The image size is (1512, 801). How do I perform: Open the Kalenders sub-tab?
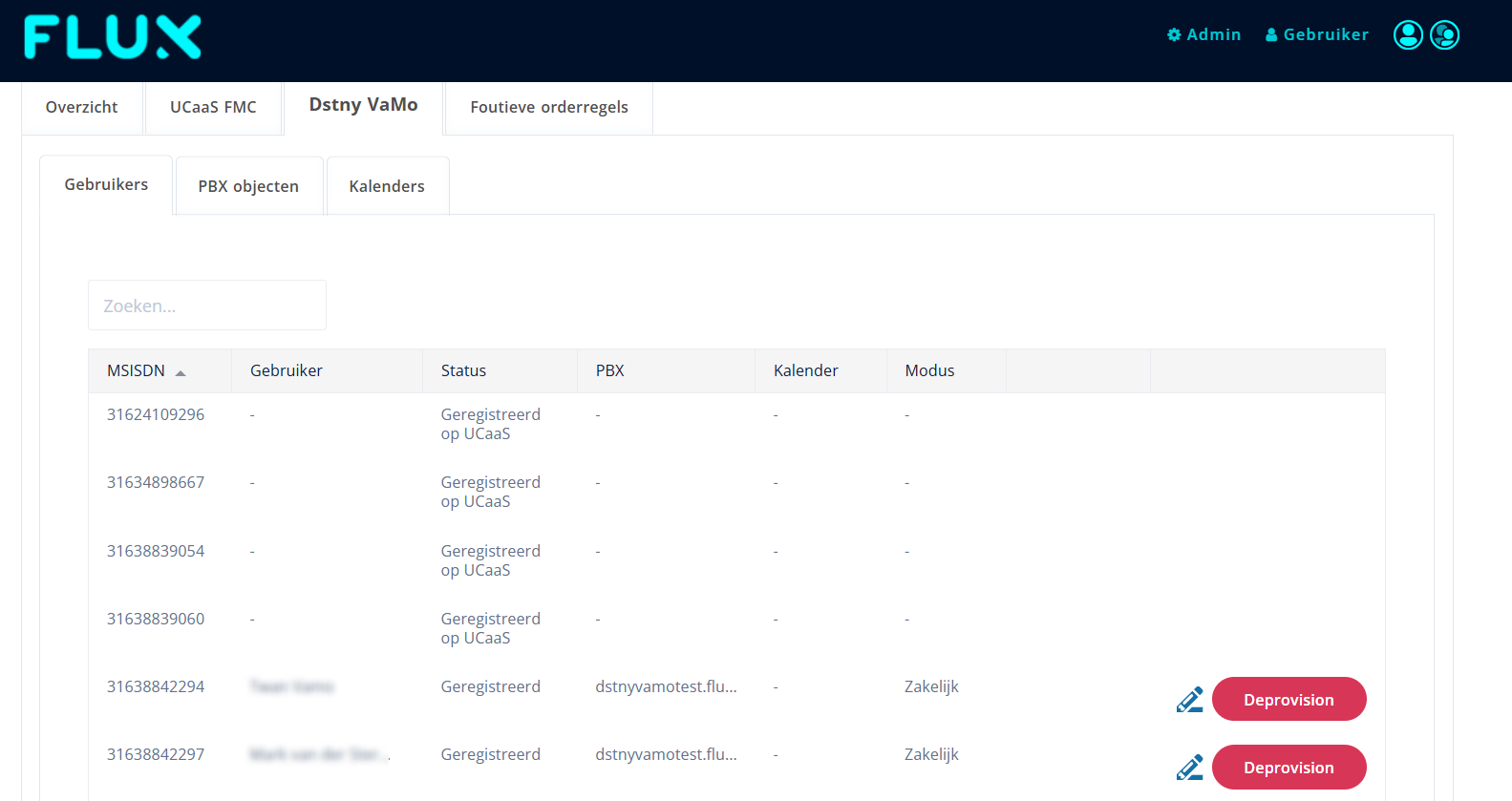point(387,186)
